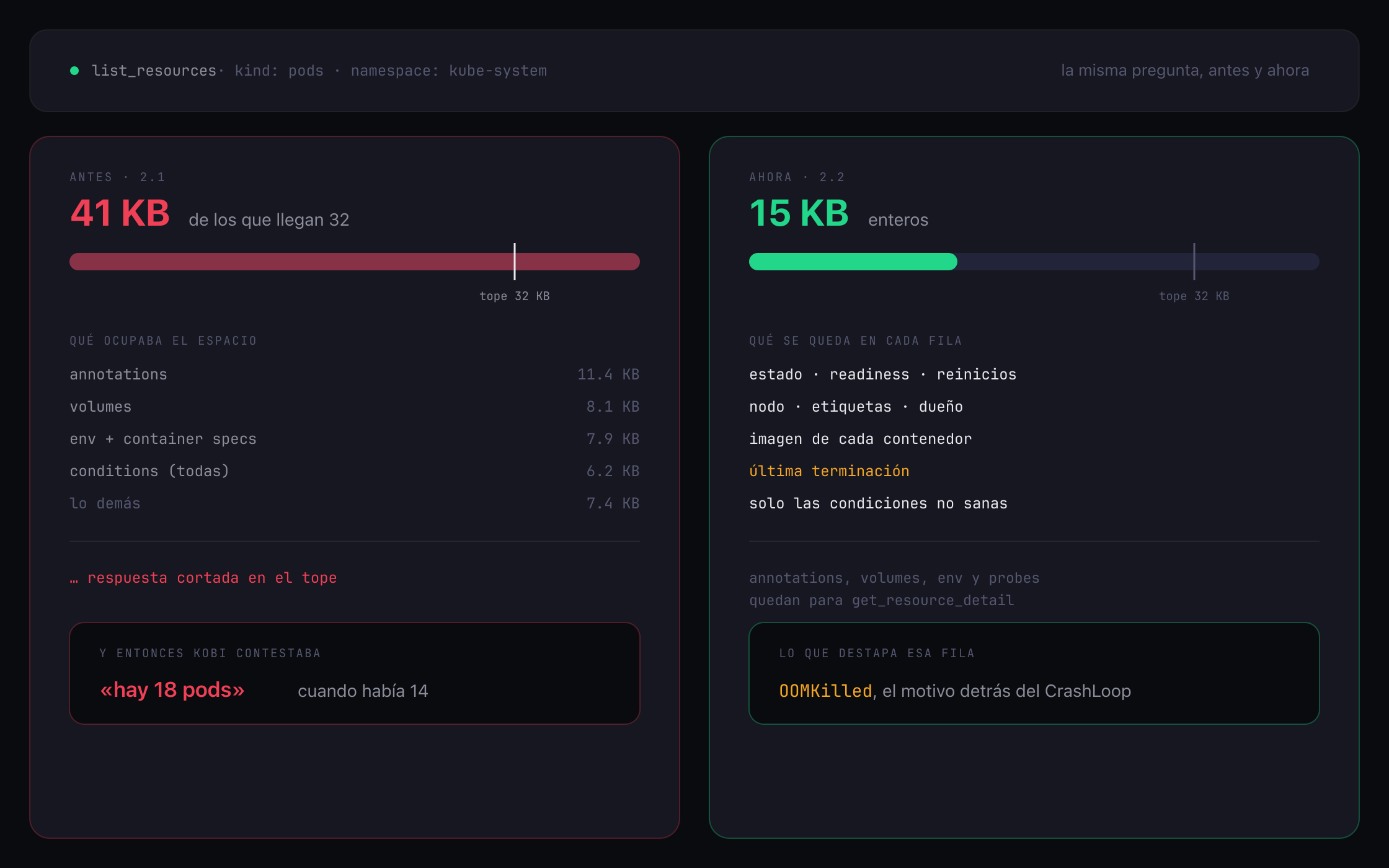1389x868 pixels.
Task: Click the 'tope 32 KB' label under red bar
Action: (x=515, y=296)
